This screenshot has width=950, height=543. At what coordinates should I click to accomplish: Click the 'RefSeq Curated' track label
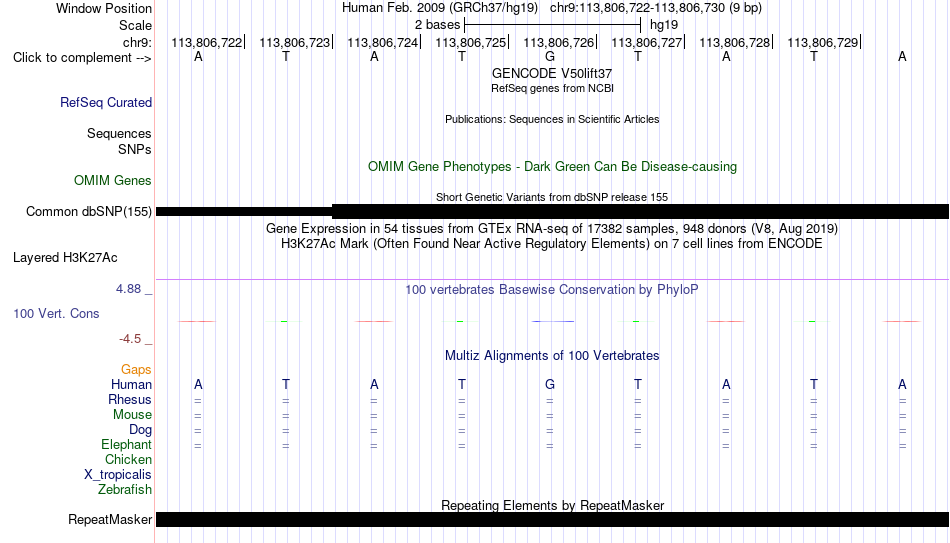click(106, 102)
